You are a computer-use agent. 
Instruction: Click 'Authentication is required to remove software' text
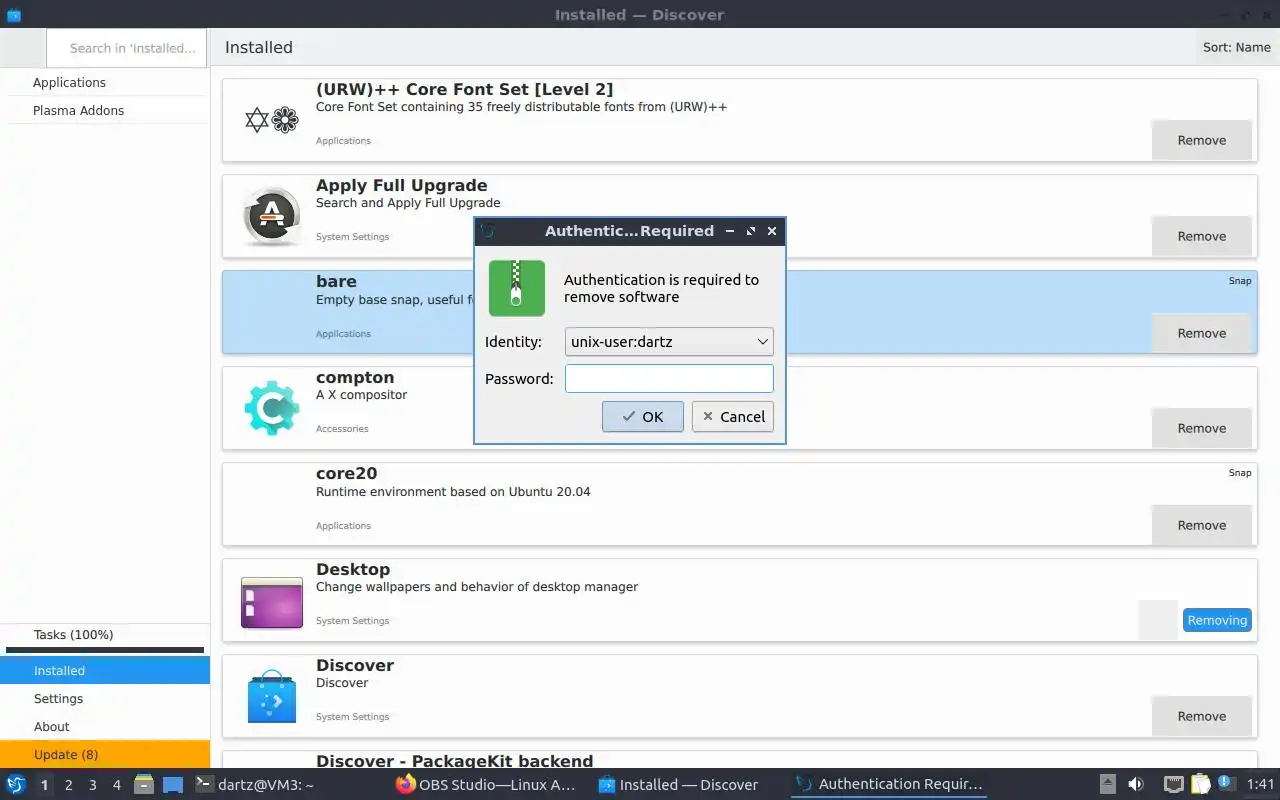661,288
